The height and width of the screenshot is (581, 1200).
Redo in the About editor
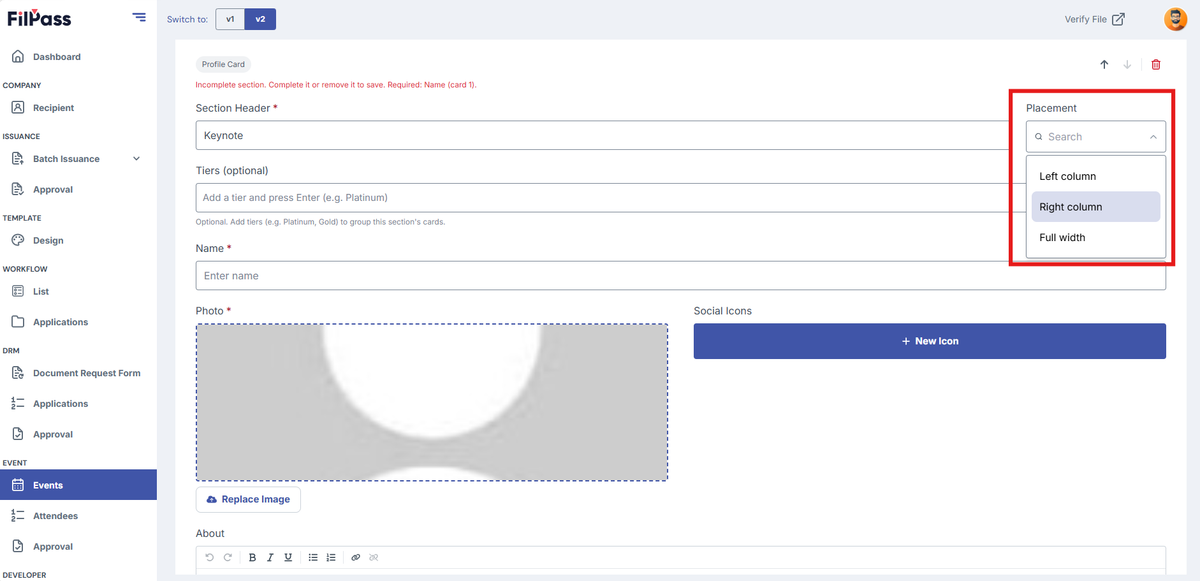227,557
